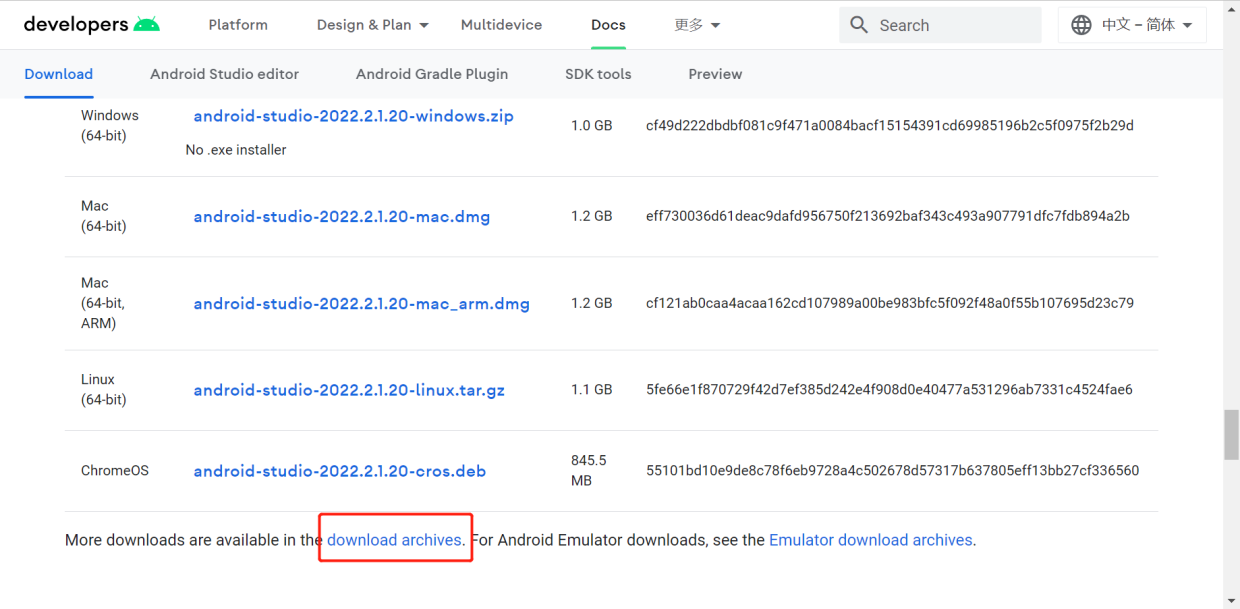Select the Windows zip checksum starting cf49d222
Screen dimensions: 1240x609
(x=890, y=126)
